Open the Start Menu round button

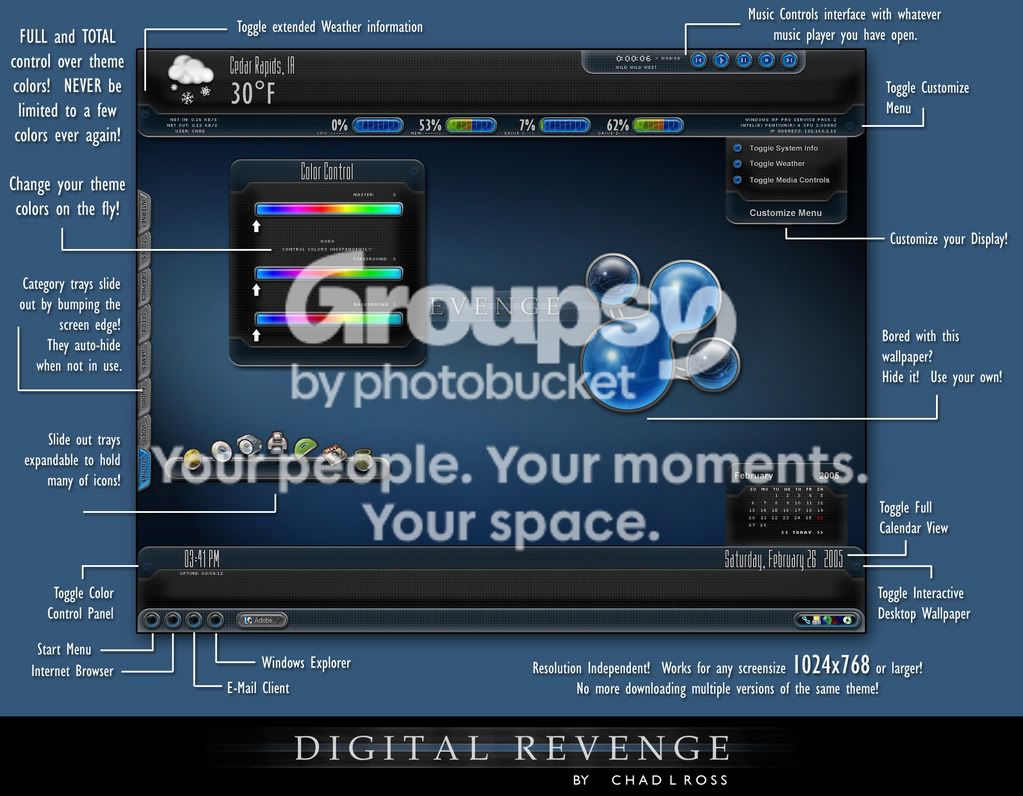coord(151,619)
